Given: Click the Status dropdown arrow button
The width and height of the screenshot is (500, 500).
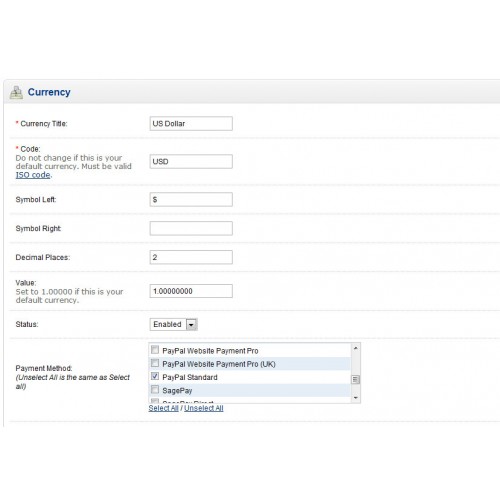Looking at the screenshot, I should click(x=192, y=324).
